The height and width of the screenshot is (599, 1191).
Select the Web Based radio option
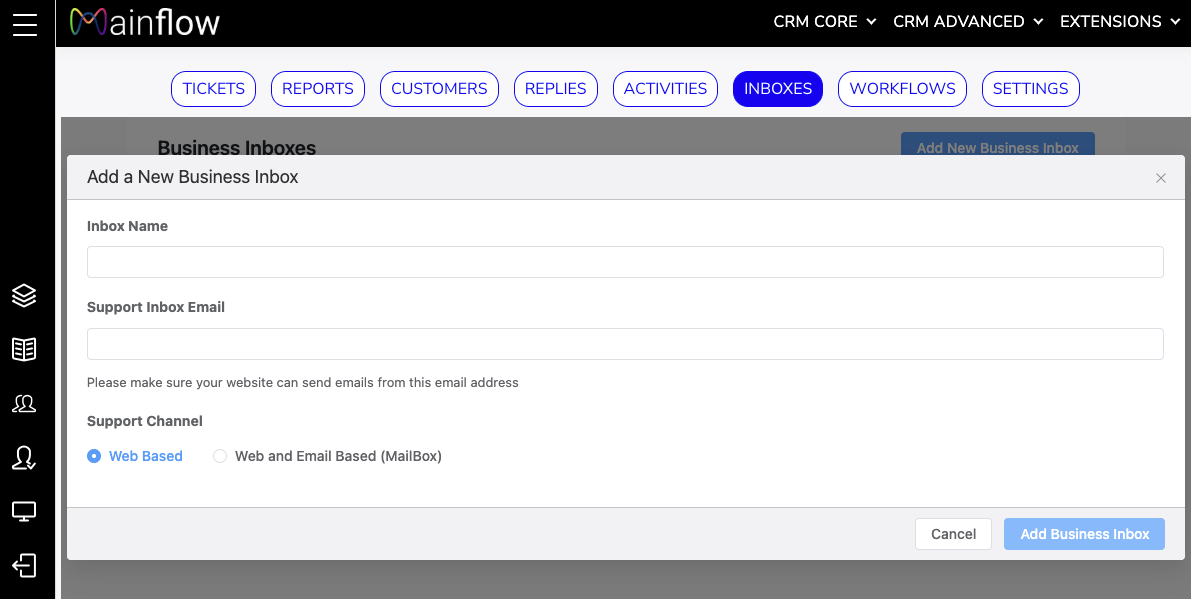pyautogui.click(x=94, y=456)
